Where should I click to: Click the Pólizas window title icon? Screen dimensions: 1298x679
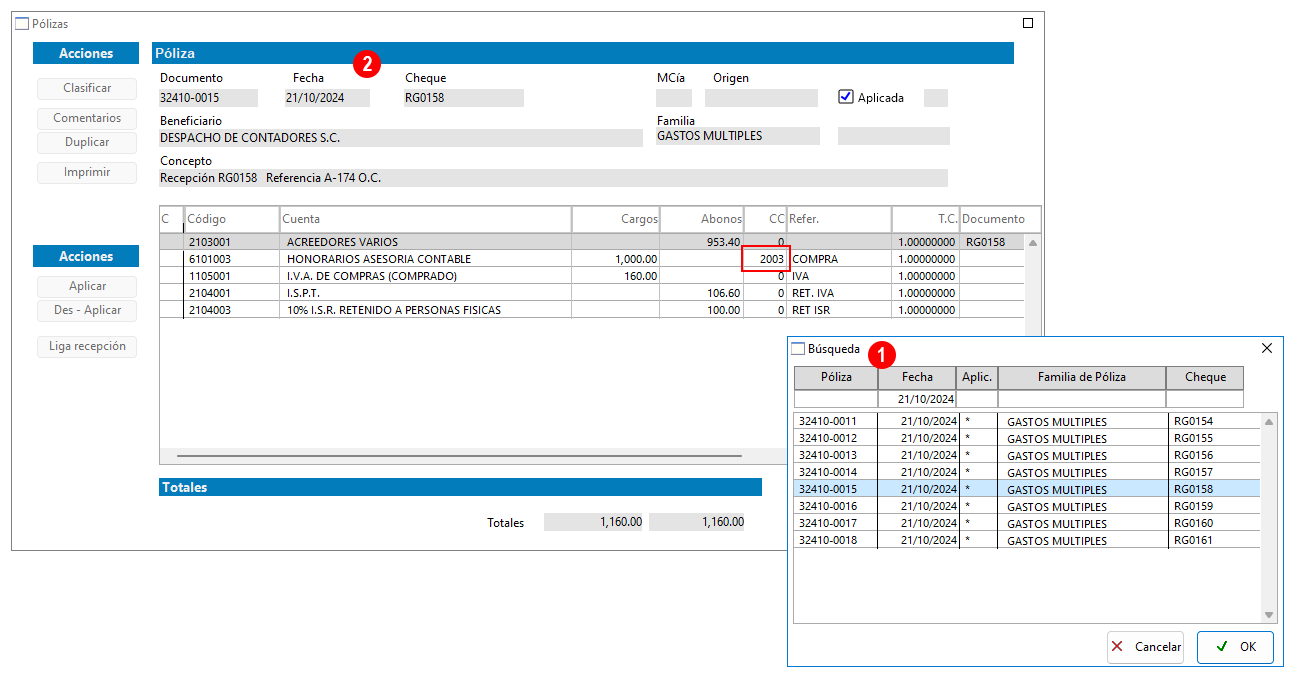tap(22, 23)
